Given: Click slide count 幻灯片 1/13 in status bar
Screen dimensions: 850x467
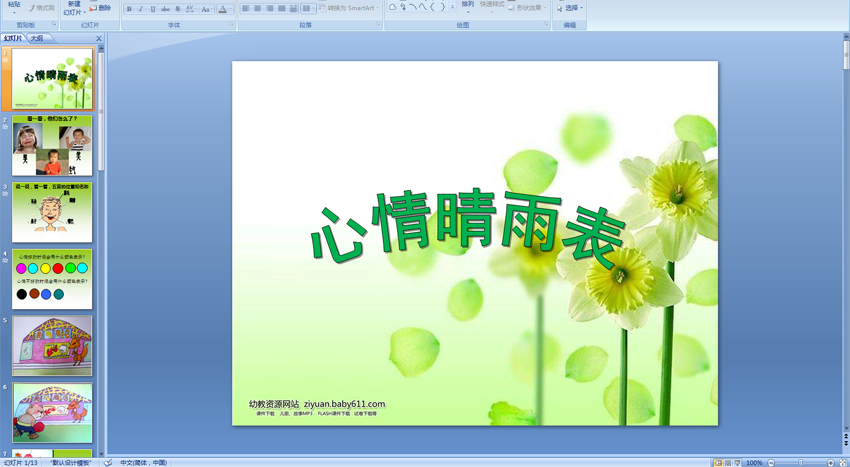Looking at the screenshot, I should pyautogui.click(x=20, y=463).
